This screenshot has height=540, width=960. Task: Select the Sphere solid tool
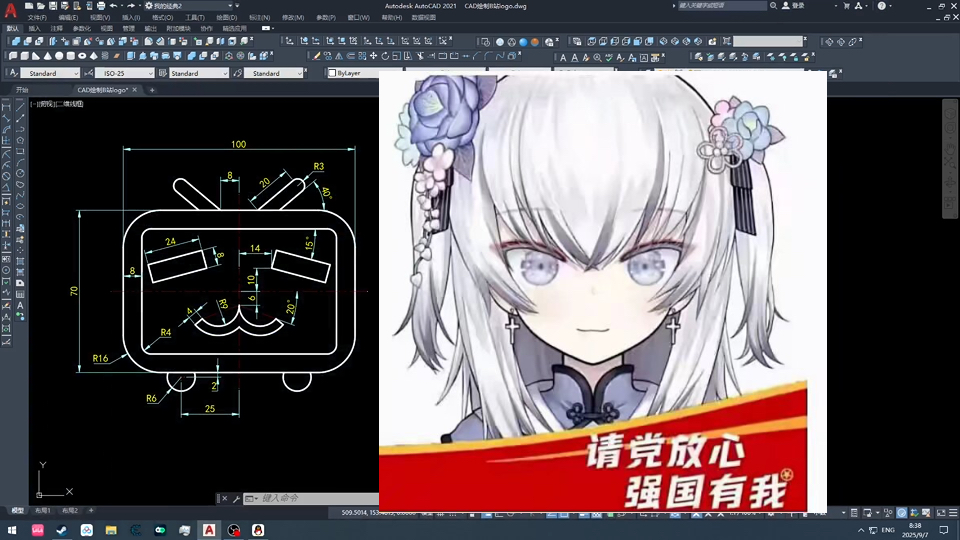pyautogui.click(x=59, y=56)
